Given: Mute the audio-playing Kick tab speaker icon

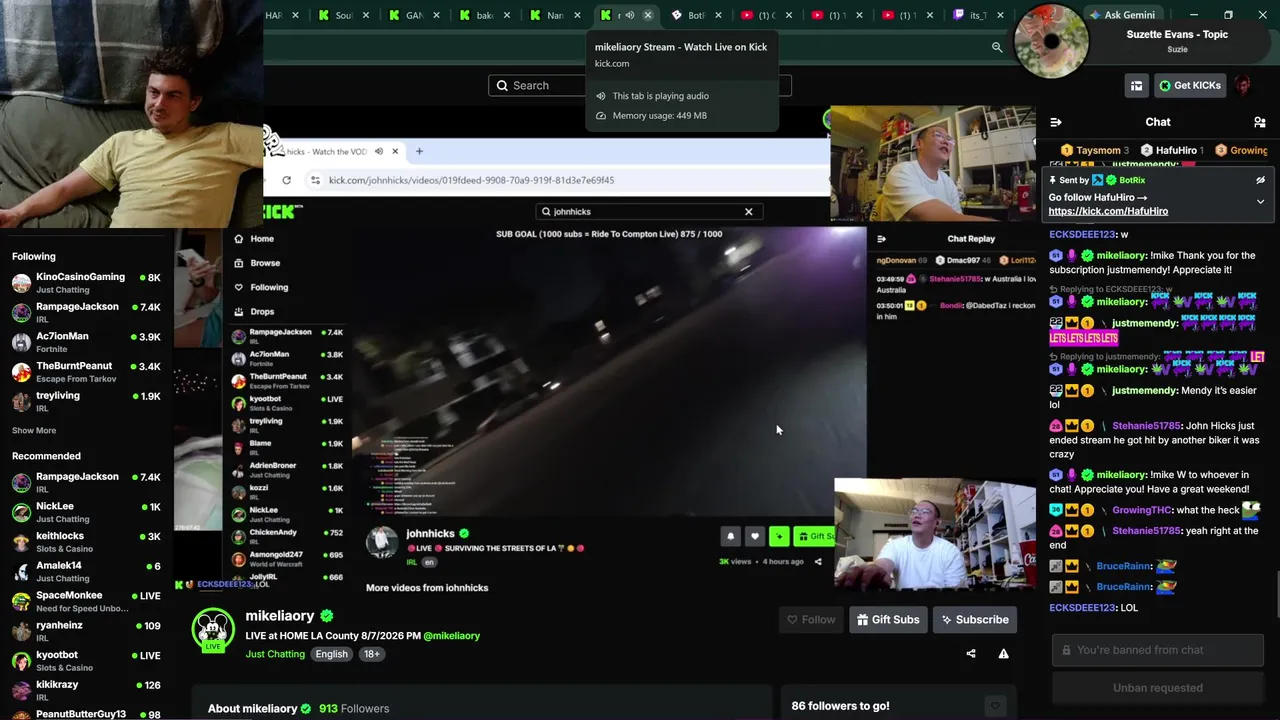Looking at the screenshot, I should [629, 15].
